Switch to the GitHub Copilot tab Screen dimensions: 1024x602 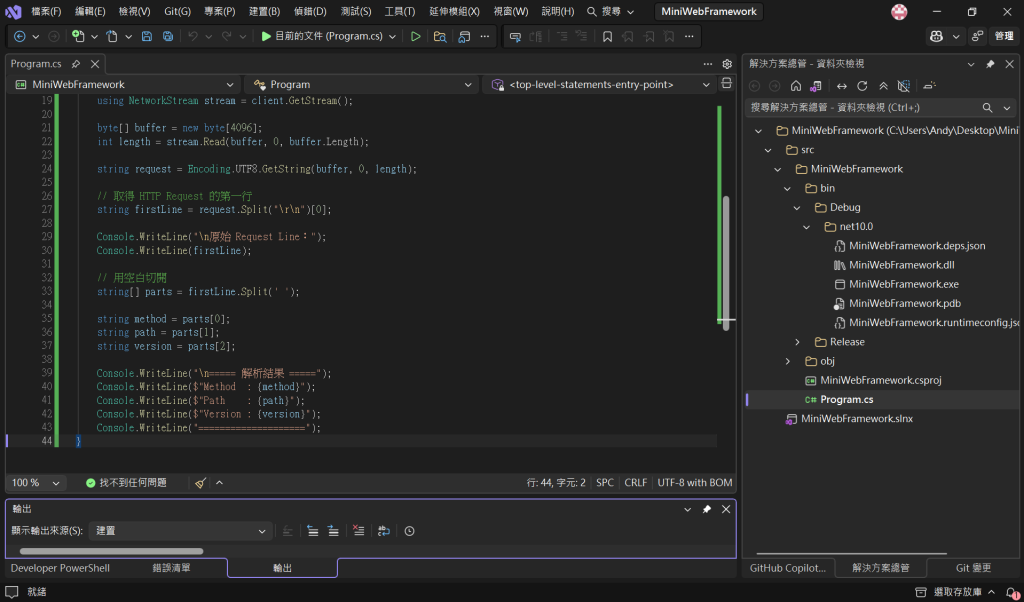tap(788, 568)
